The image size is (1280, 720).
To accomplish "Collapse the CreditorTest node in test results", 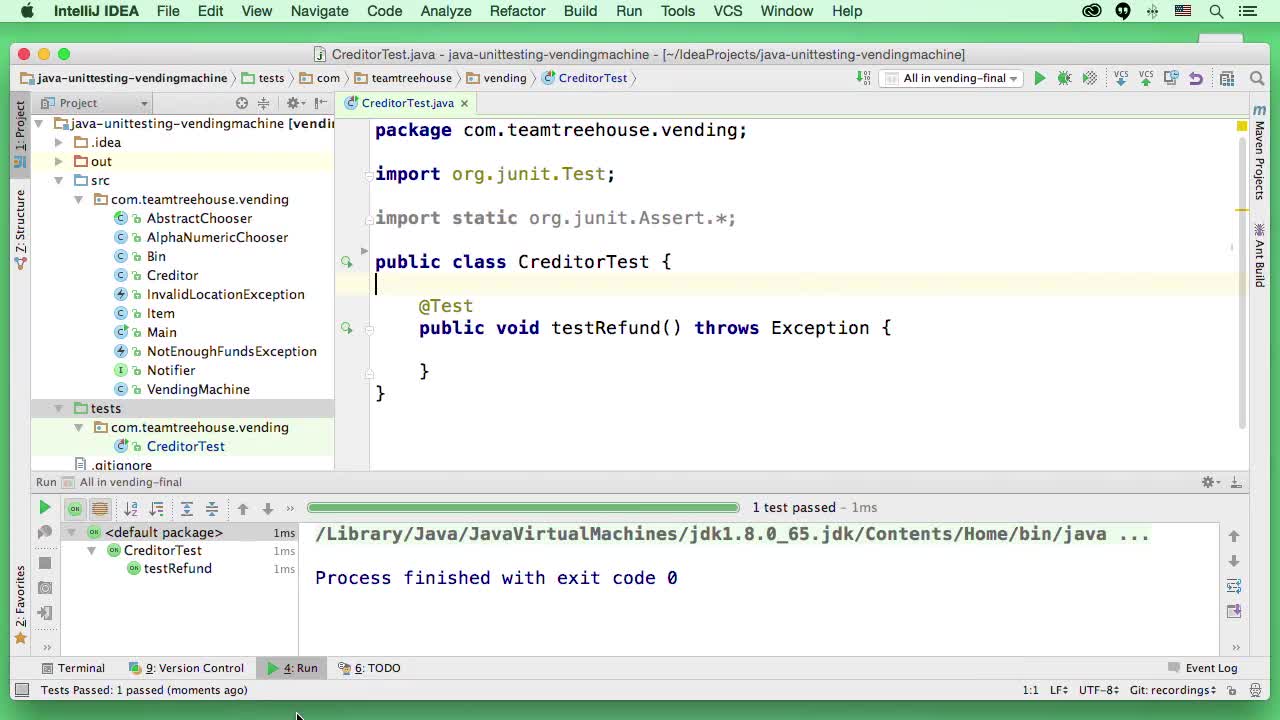I will pos(91,550).
